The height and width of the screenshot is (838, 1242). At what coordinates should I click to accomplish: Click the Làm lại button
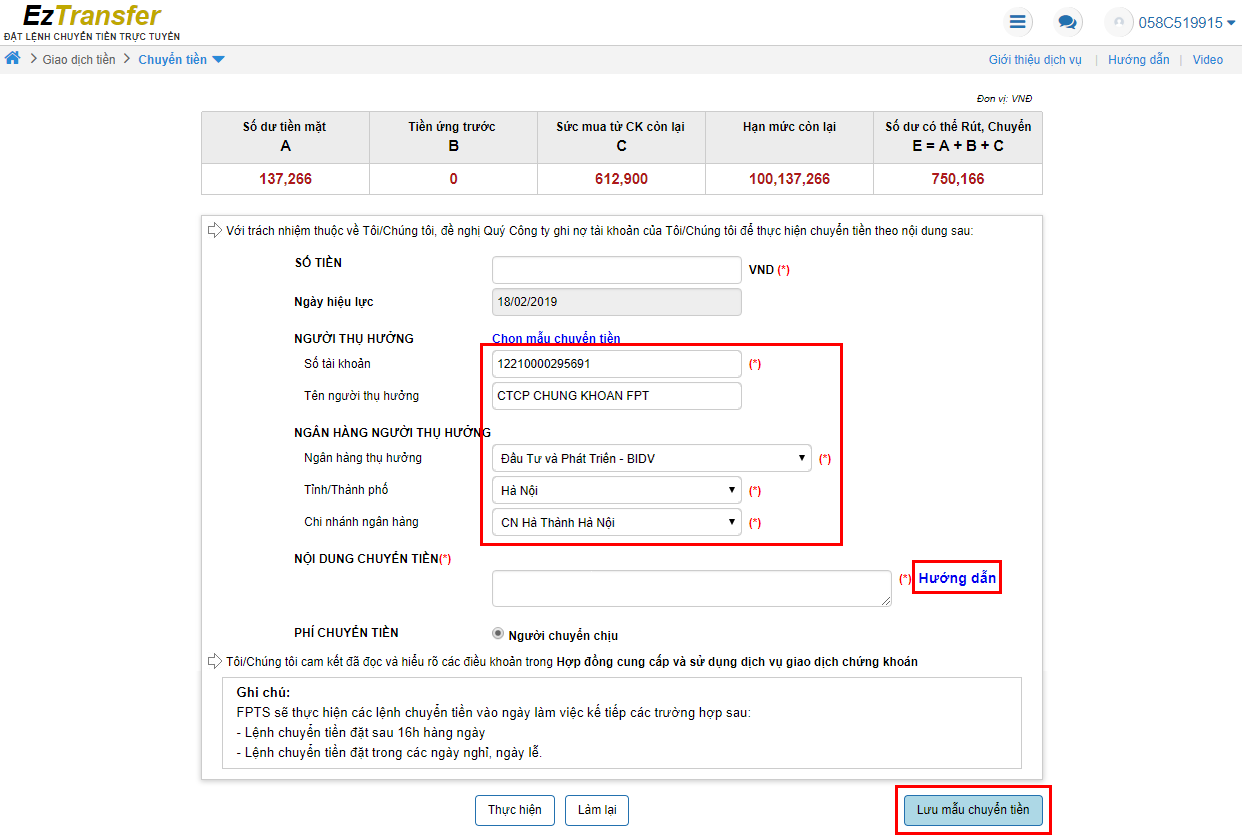597,810
